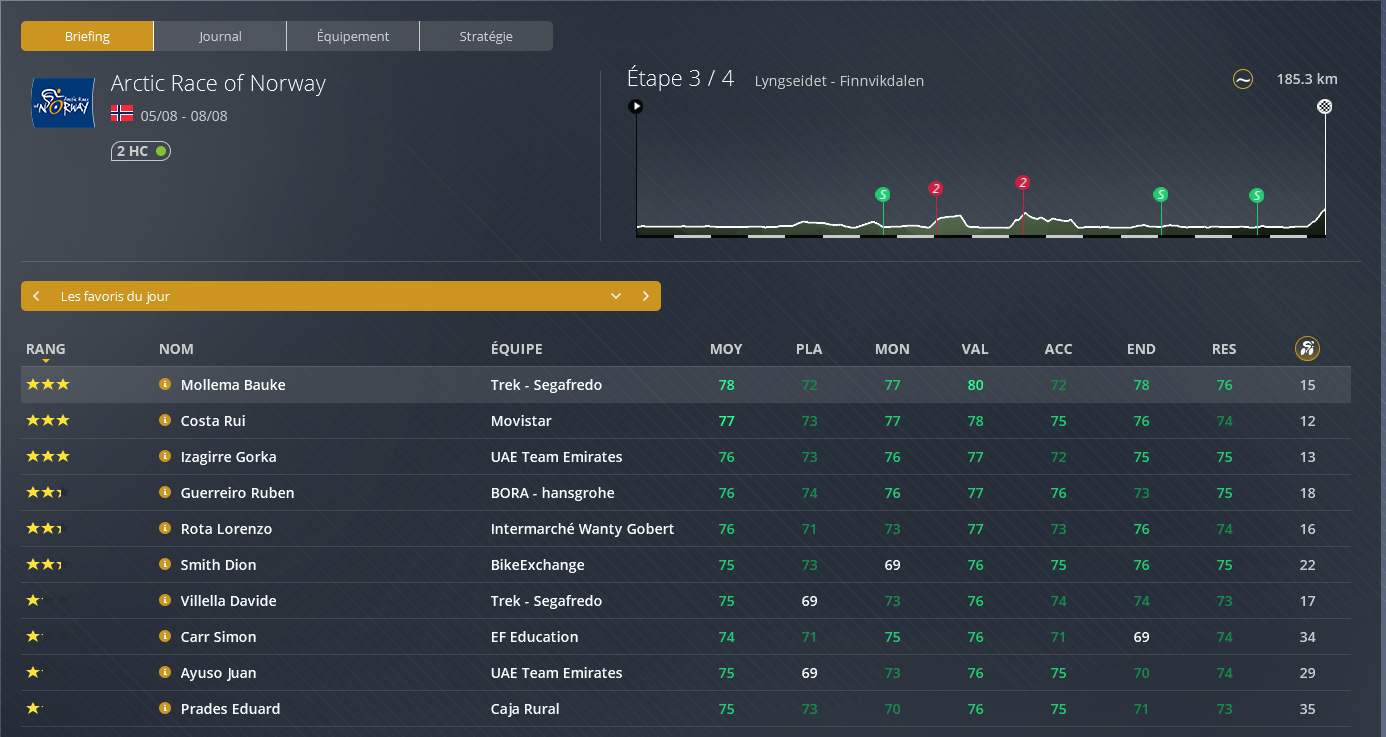Click team Movistar
This screenshot has height=737, width=1386.
(521, 421)
